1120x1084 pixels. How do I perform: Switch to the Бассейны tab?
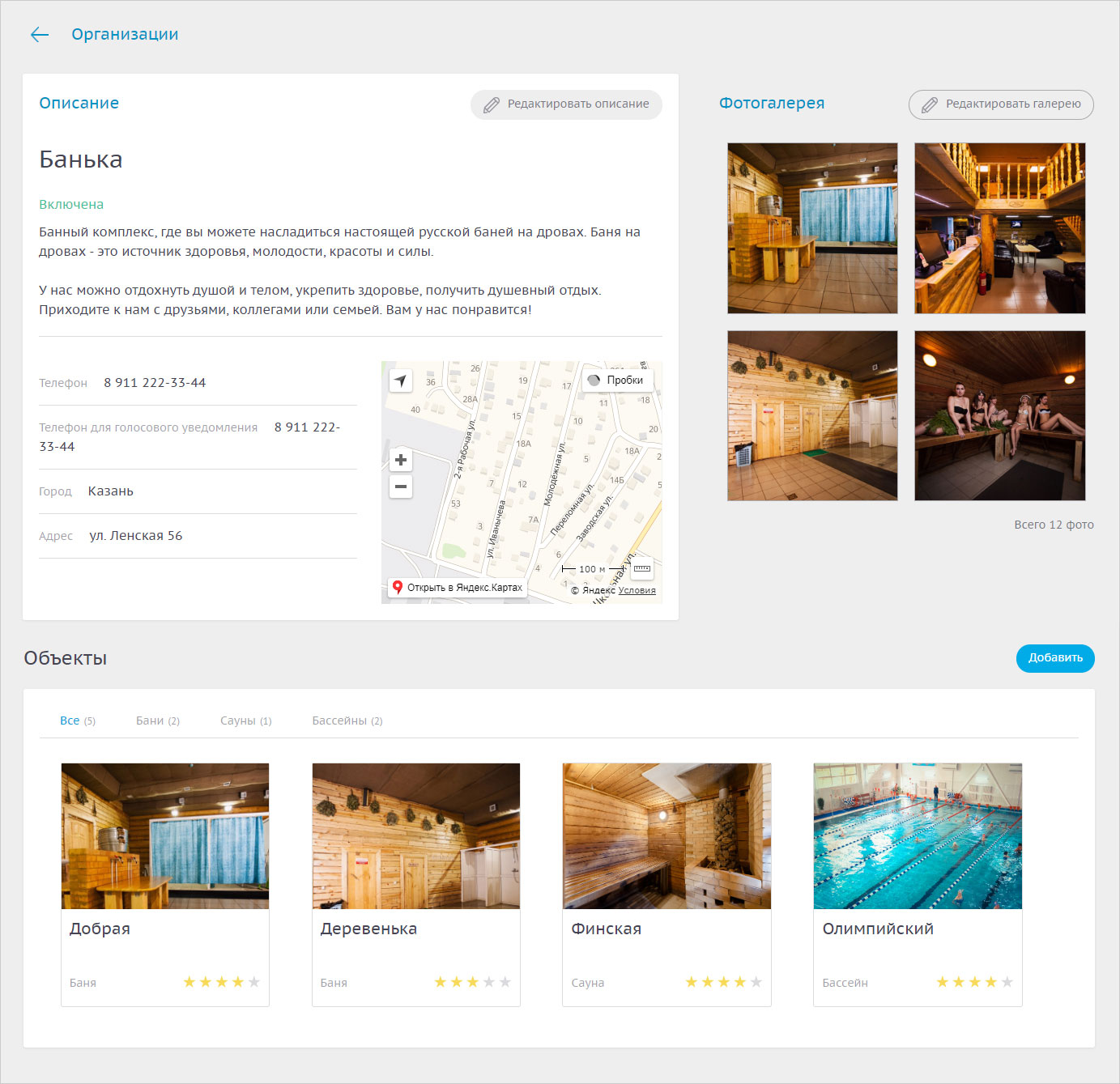click(x=347, y=721)
